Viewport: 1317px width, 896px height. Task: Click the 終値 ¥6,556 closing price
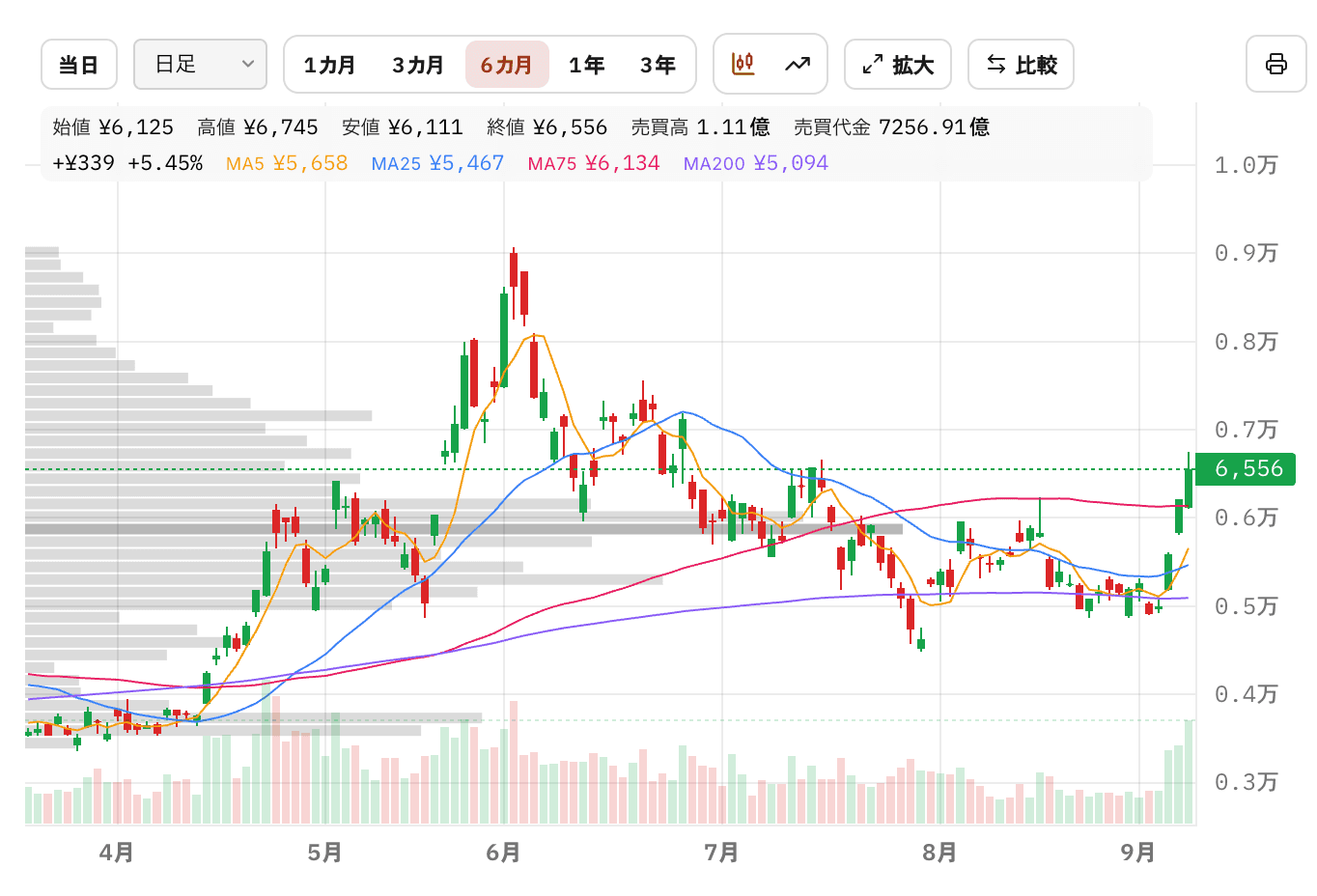coord(547,127)
